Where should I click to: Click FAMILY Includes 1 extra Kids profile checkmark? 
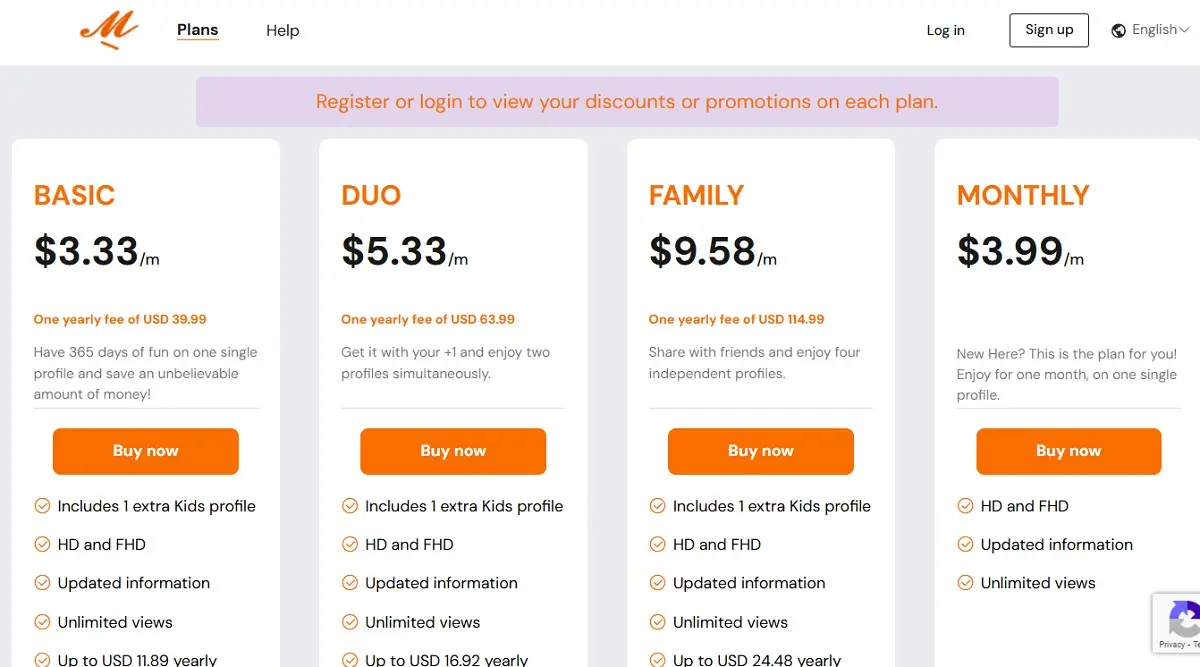click(x=657, y=506)
